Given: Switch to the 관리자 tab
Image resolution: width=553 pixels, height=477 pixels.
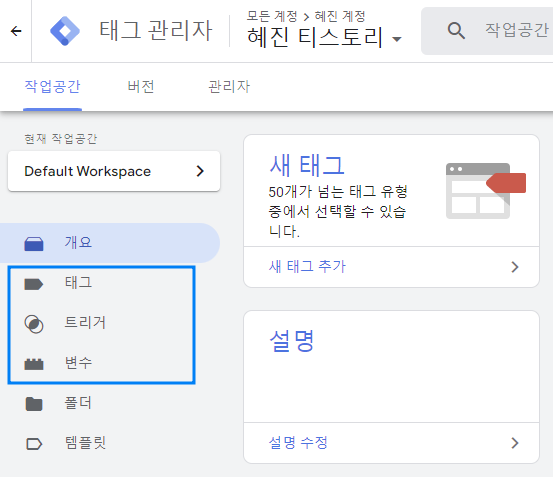Looking at the screenshot, I should (x=229, y=87).
